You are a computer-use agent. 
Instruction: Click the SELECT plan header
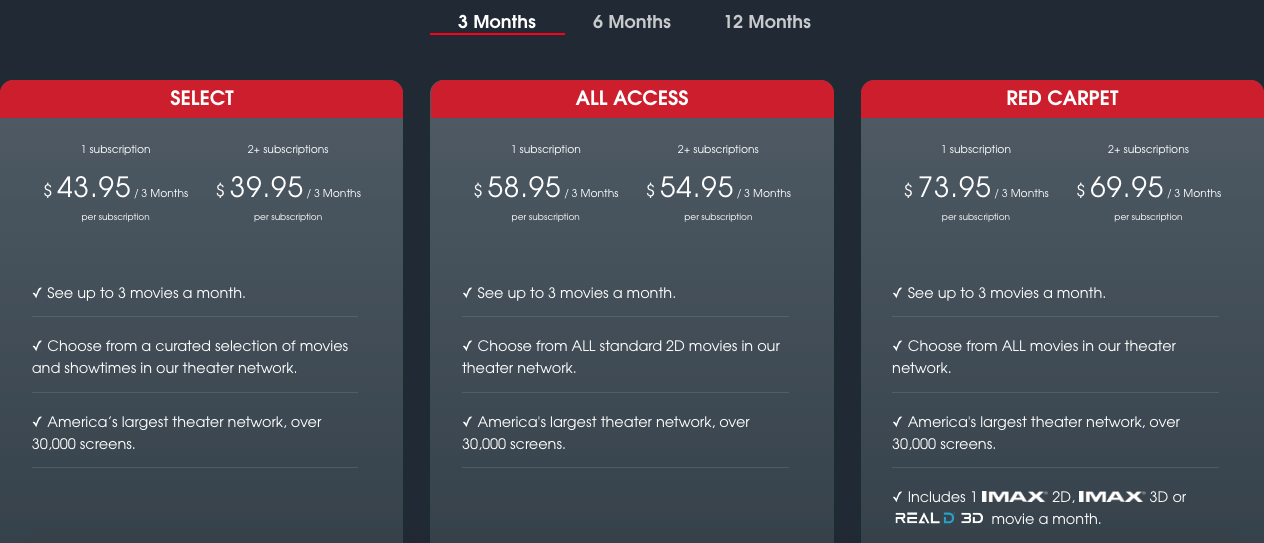click(201, 98)
